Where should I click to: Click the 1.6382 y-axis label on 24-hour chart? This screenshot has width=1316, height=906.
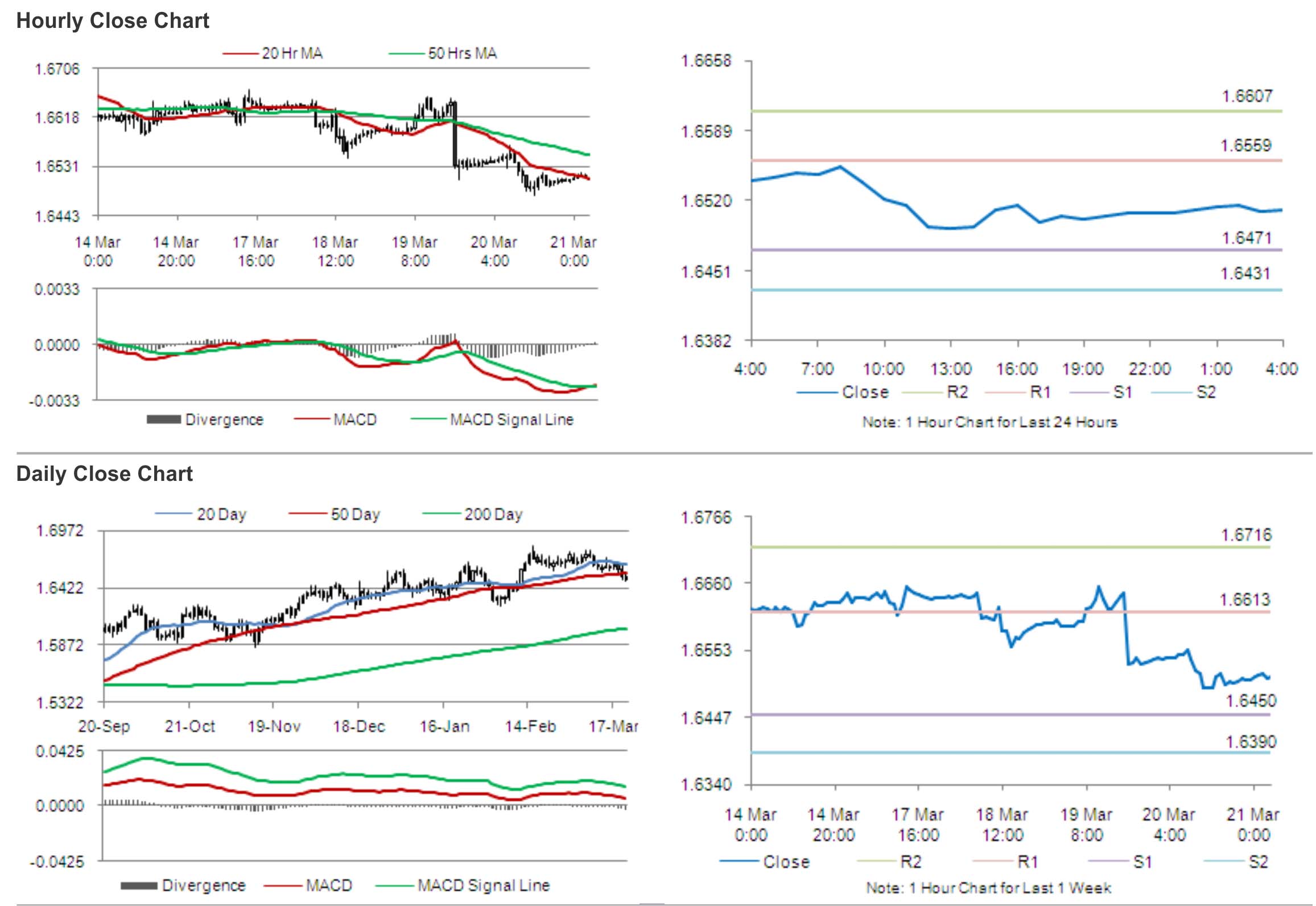pos(706,341)
